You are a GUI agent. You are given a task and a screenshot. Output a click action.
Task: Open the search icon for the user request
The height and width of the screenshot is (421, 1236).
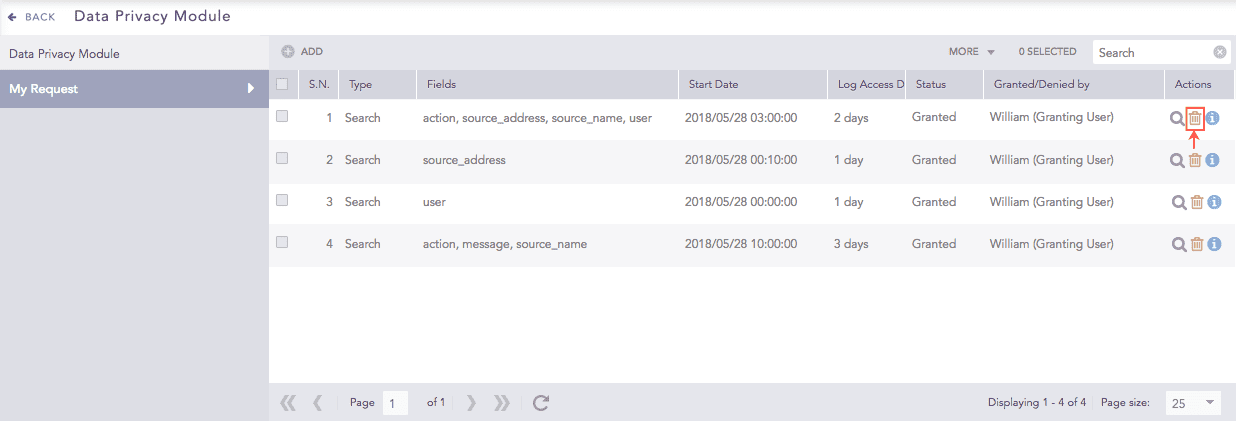coord(1178,202)
